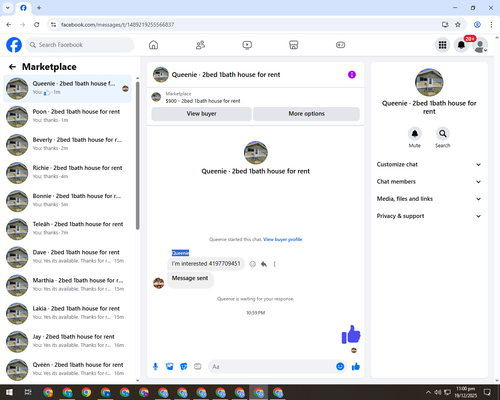Viewport: 500px width, 400px height.
Task: Select Queenie's conversation at top of list
Action: click(68, 89)
